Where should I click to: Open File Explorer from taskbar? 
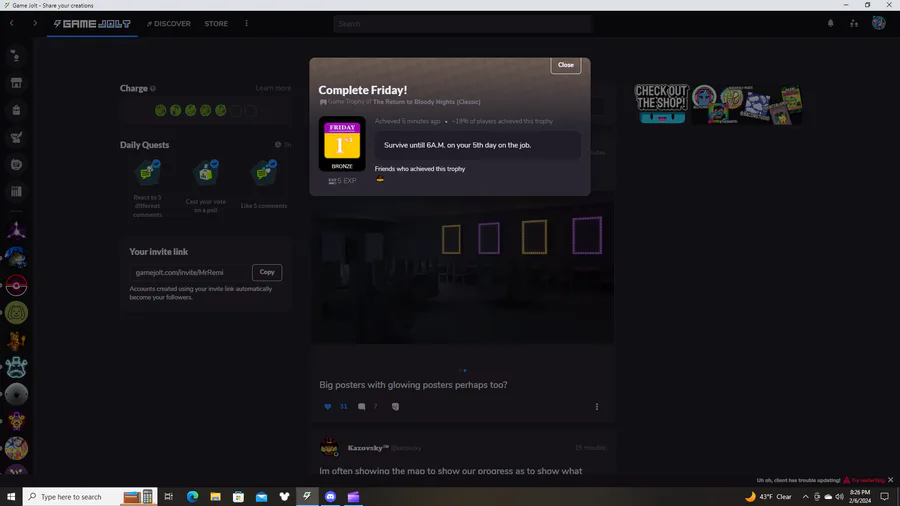(x=215, y=496)
